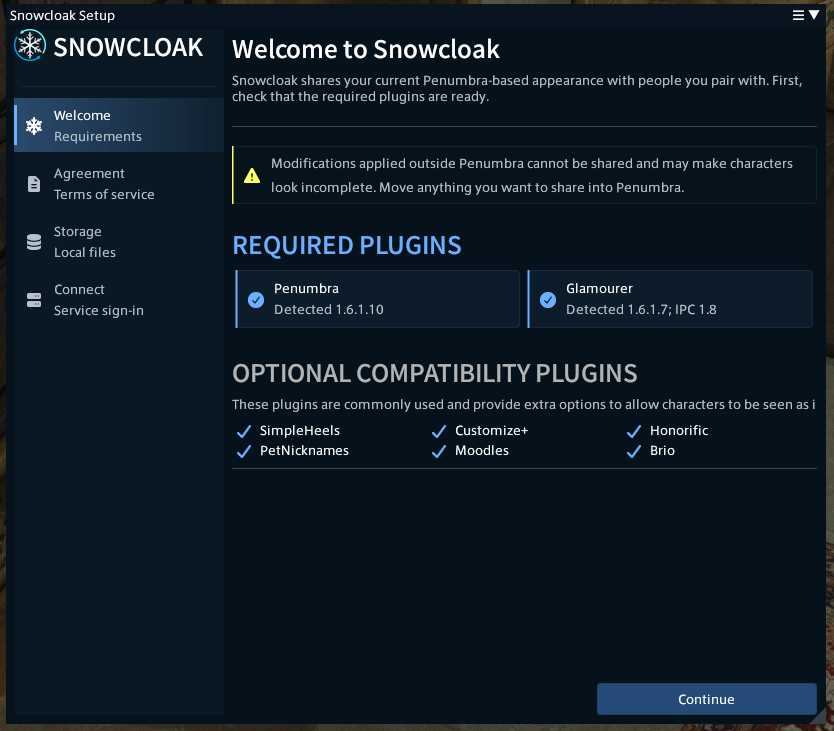Click the checkmark beside Moodles
Image resolution: width=834 pixels, height=731 pixels.
439,451
